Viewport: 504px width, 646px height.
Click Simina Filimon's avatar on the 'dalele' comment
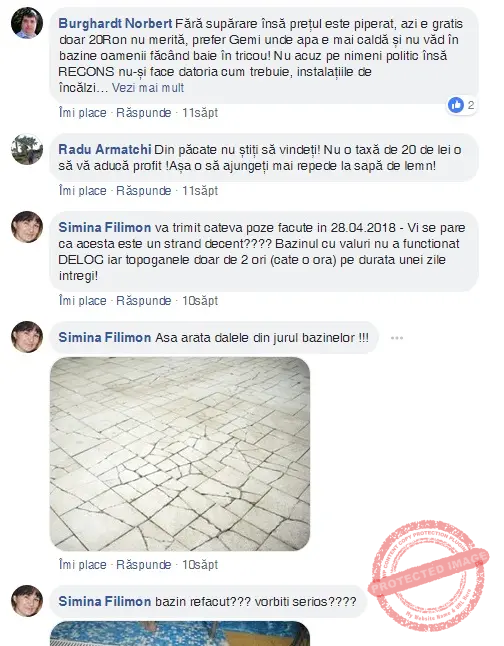click(27, 337)
